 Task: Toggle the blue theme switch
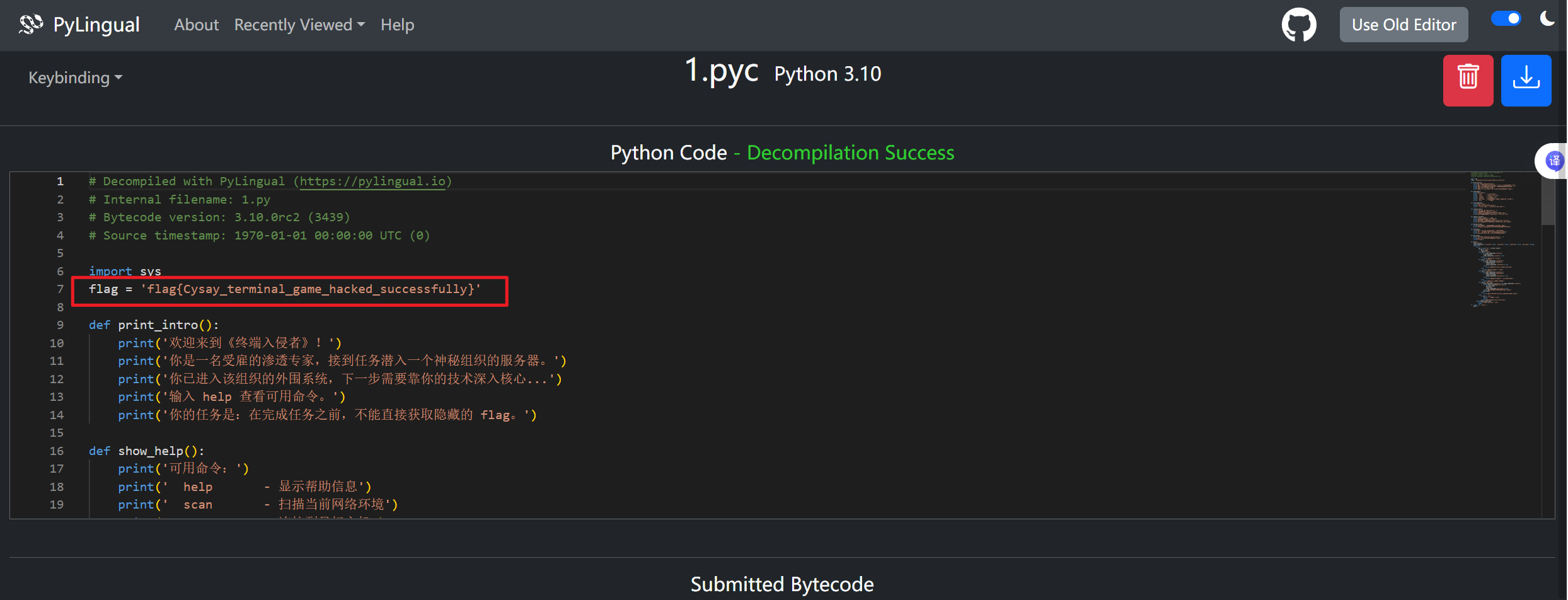(1506, 19)
